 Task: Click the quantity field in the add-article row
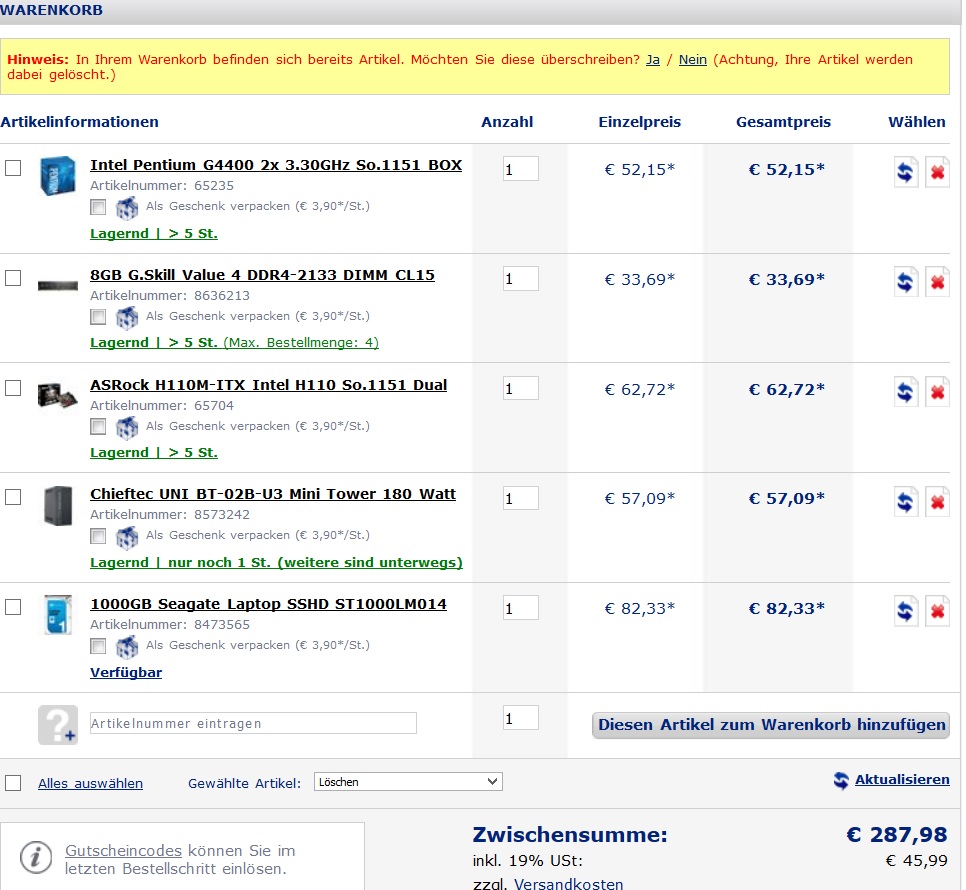(521, 718)
